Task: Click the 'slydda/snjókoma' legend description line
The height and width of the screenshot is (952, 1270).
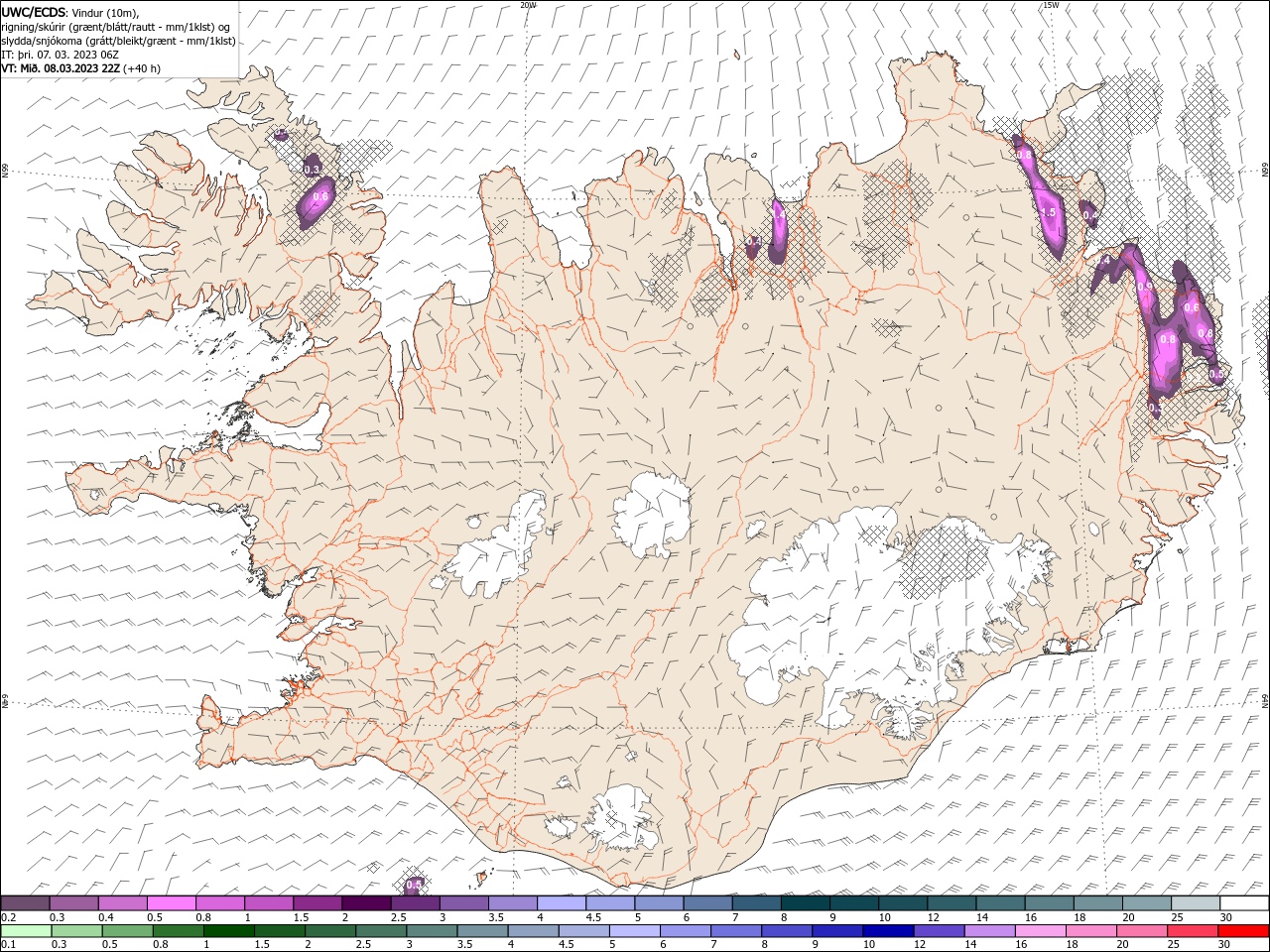Action: pyautogui.click(x=118, y=41)
